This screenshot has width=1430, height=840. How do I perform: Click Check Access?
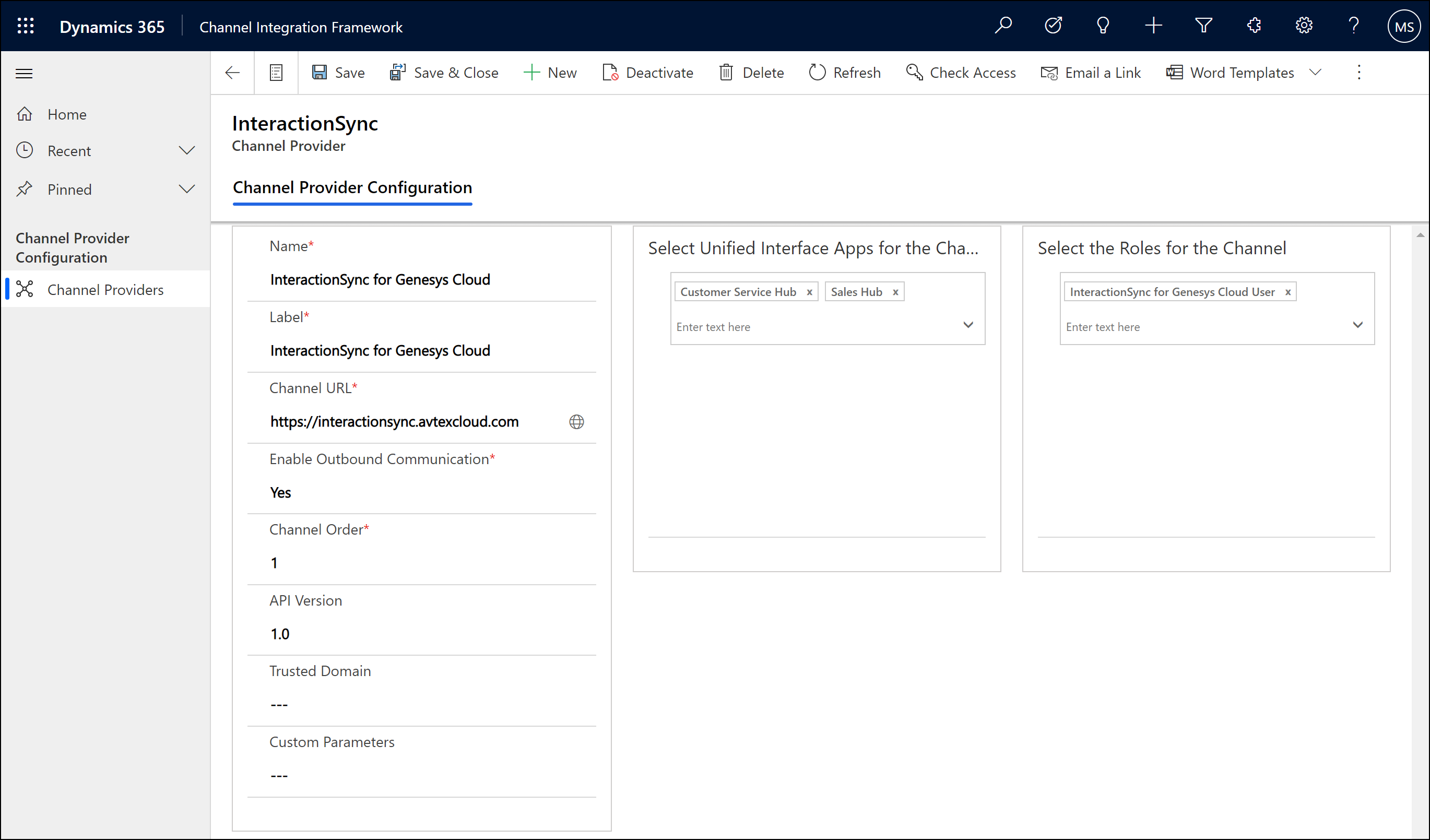(961, 73)
